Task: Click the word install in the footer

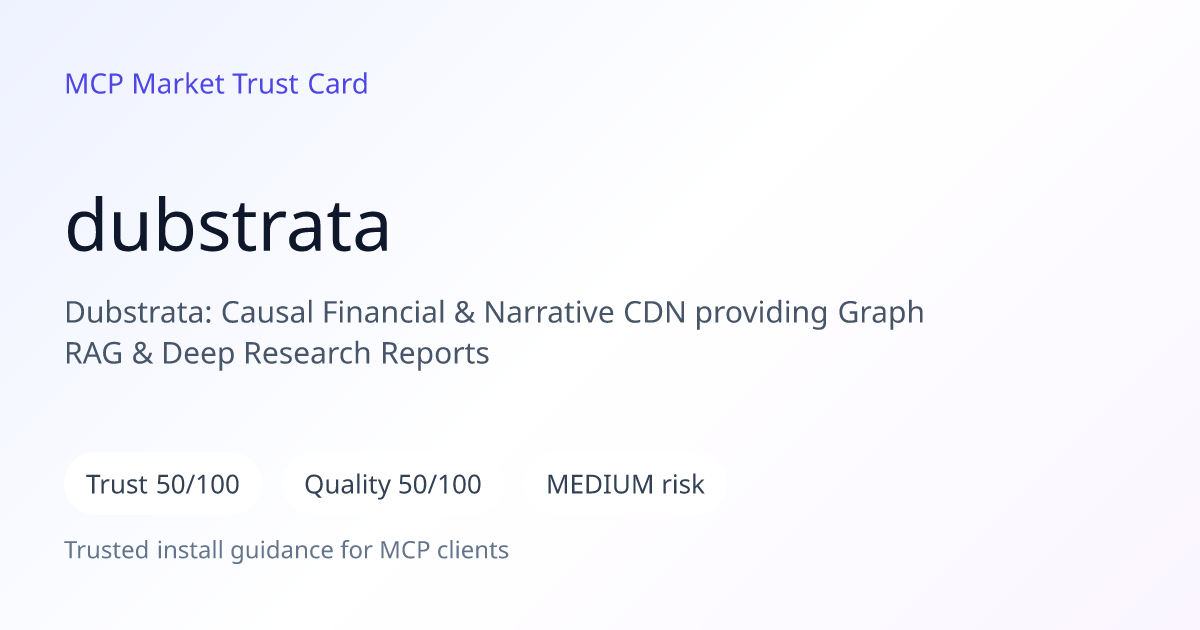Action: (x=188, y=550)
